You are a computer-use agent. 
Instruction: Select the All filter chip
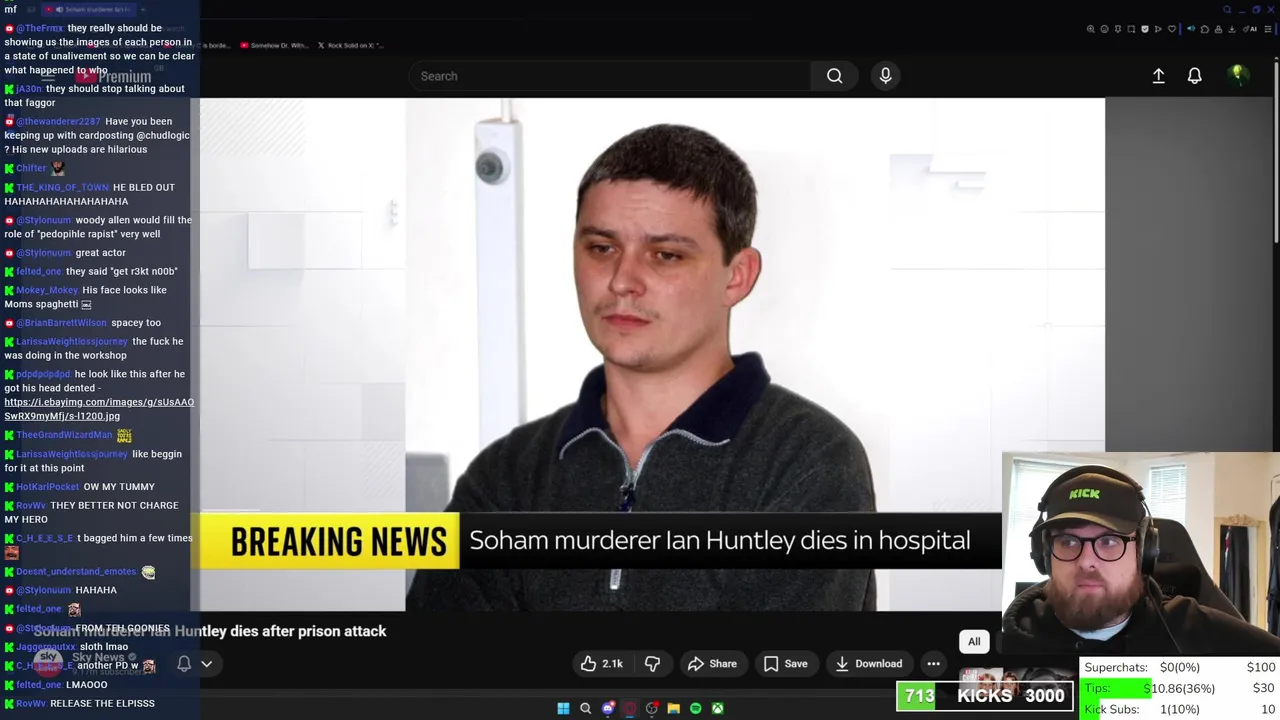click(974, 642)
